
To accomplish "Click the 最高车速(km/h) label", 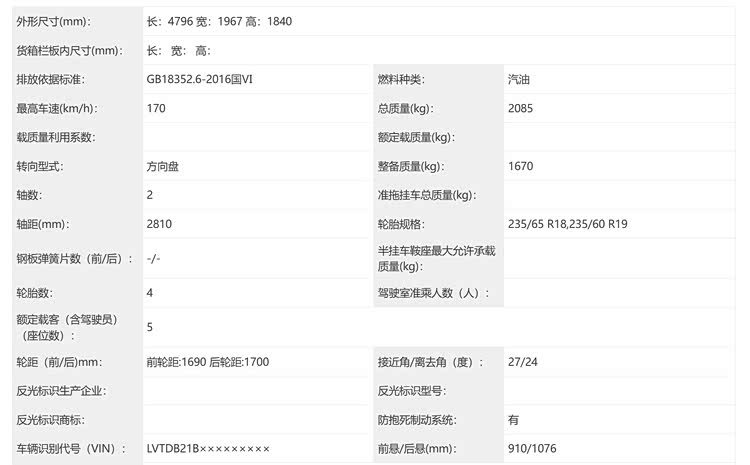I will coord(55,108).
